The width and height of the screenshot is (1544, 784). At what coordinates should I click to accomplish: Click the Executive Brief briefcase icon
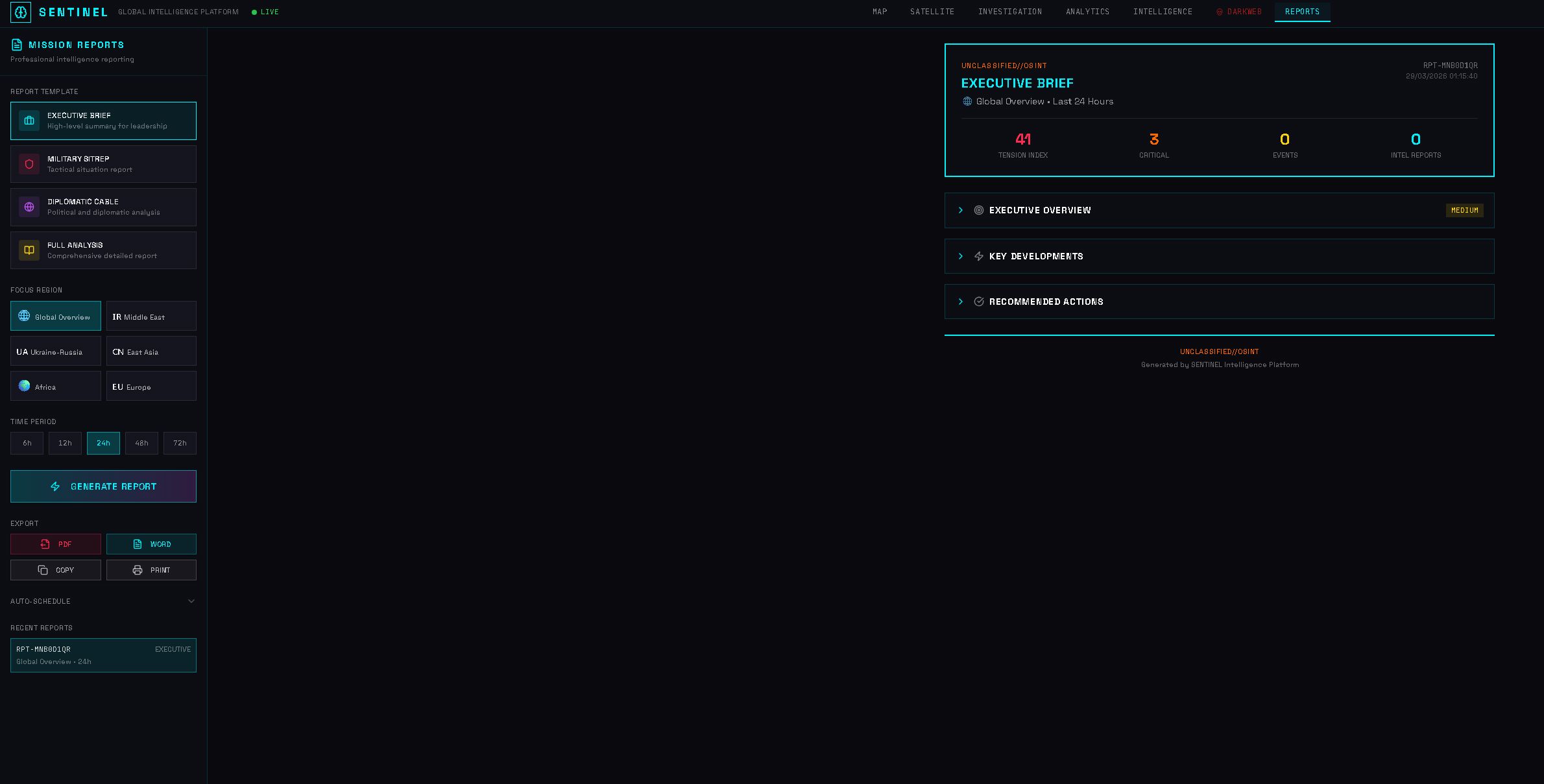29,121
